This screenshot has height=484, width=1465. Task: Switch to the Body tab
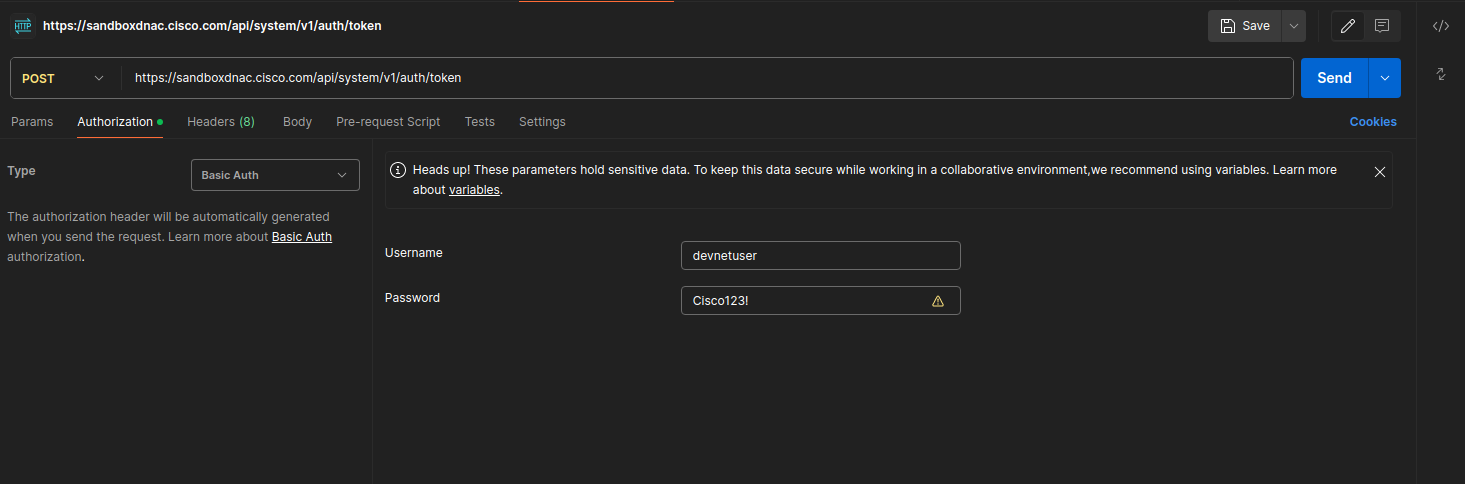297,122
